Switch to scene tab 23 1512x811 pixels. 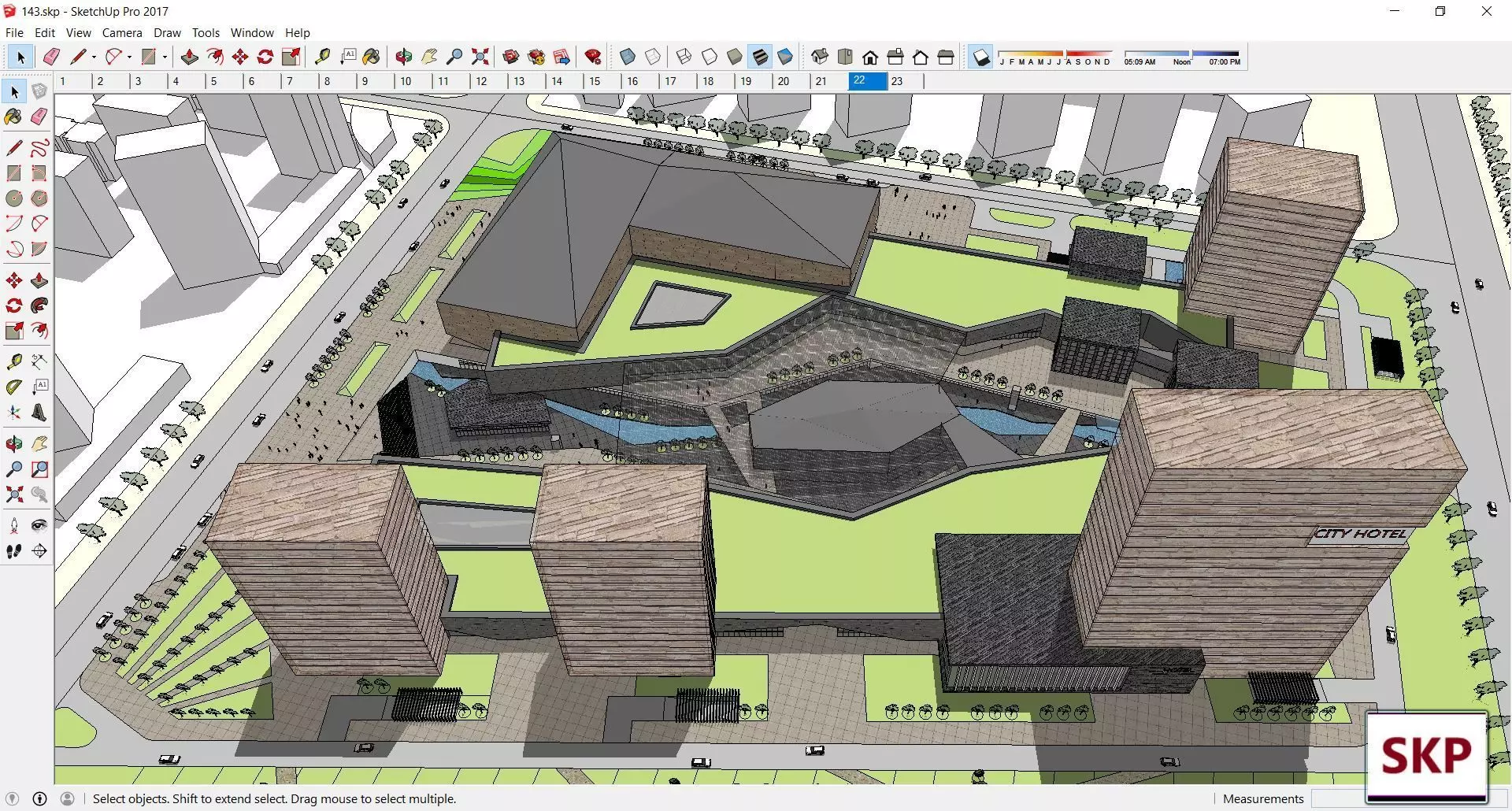[904, 80]
